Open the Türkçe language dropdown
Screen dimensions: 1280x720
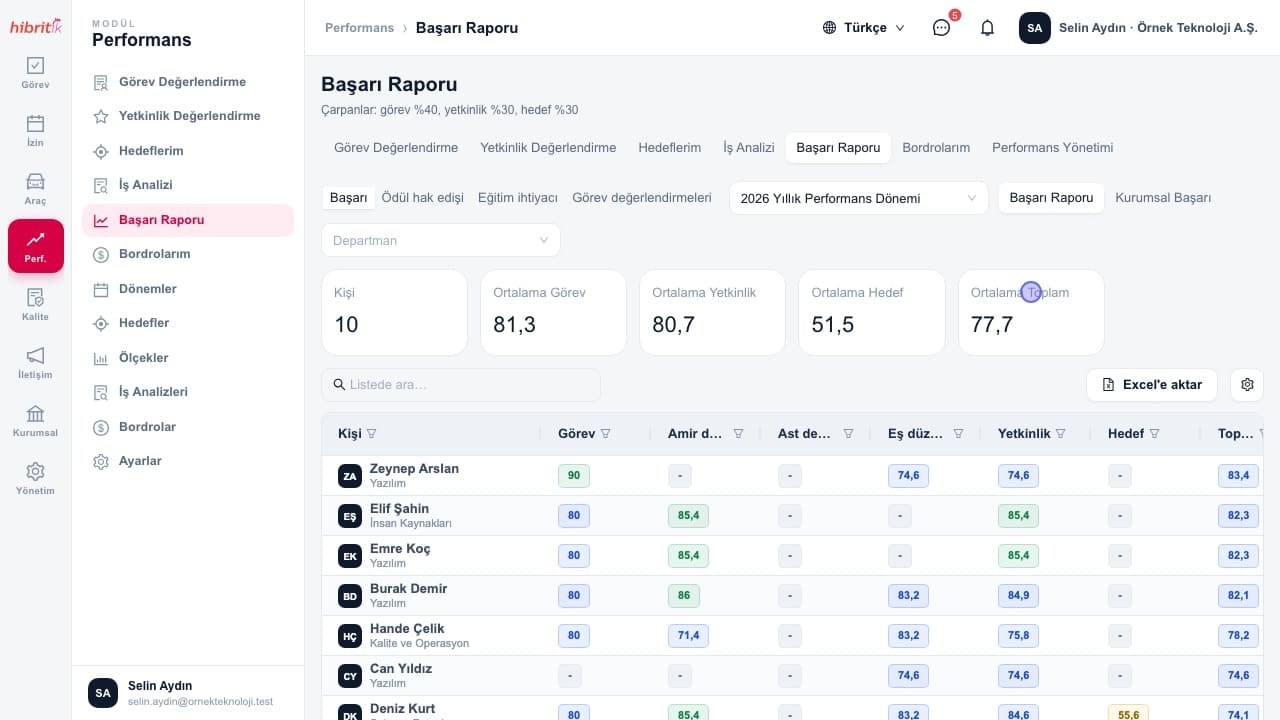pos(864,28)
